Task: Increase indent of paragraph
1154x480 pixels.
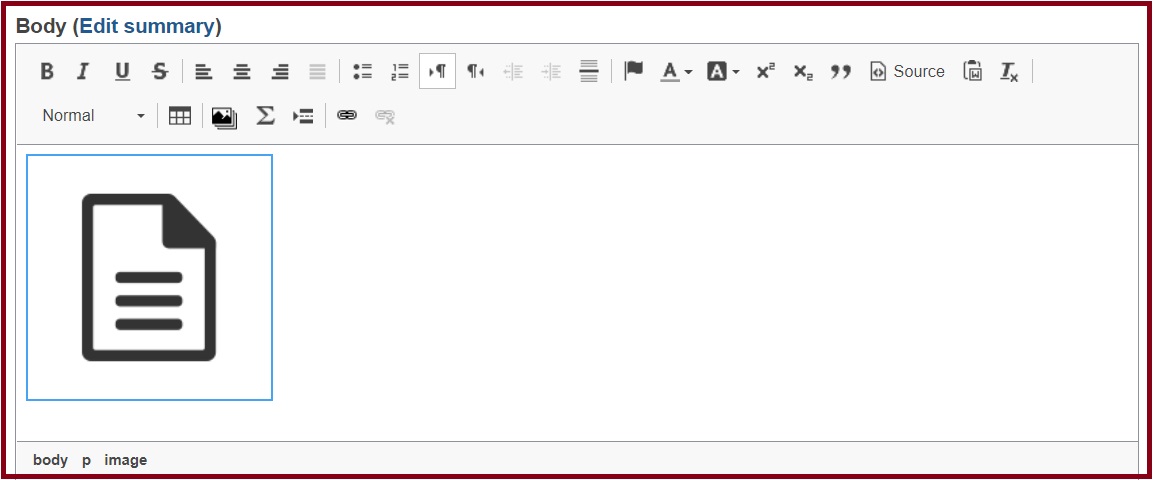Action: point(551,71)
